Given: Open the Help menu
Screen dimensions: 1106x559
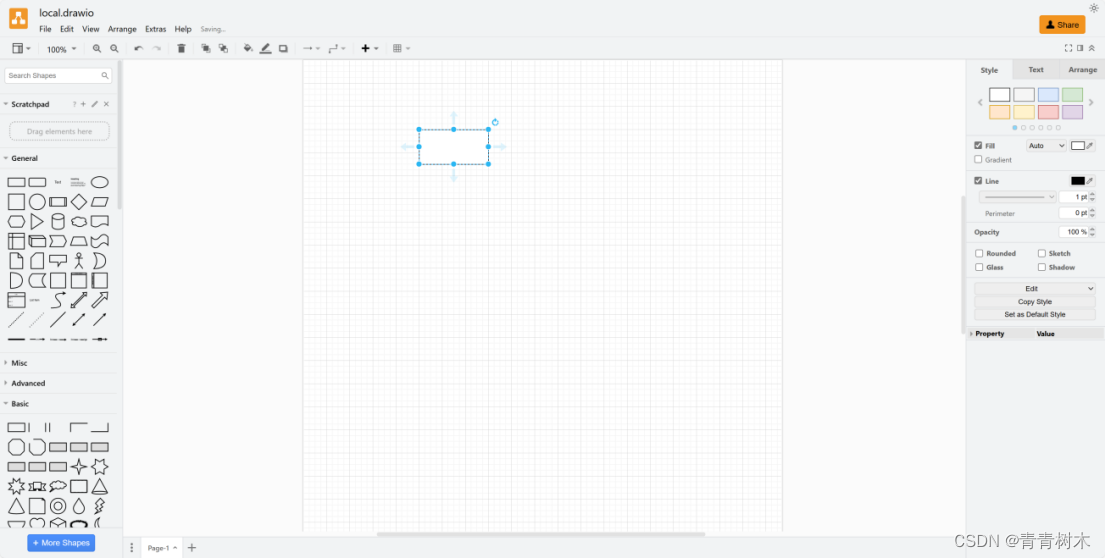Looking at the screenshot, I should 183,30.
